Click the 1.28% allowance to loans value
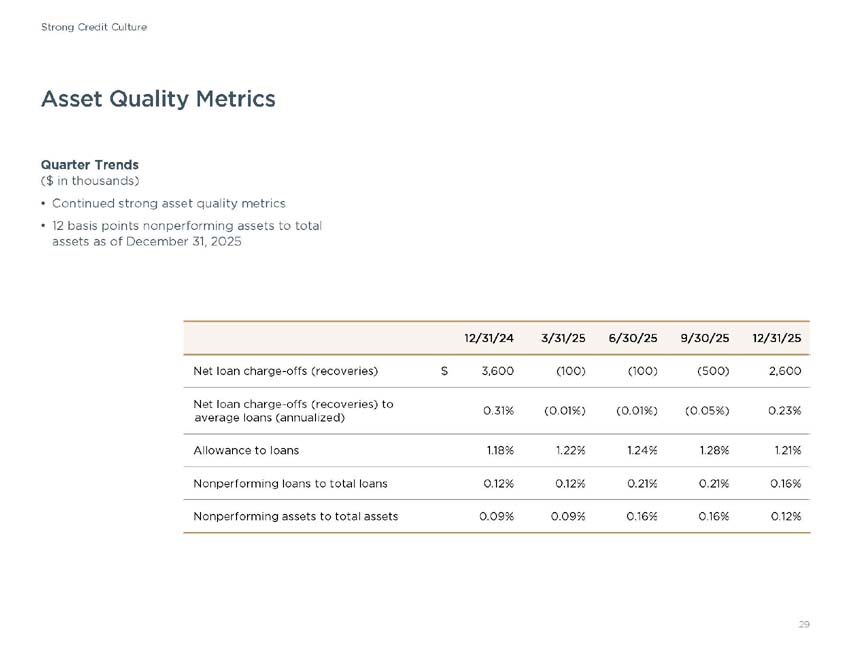The width and height of the screenshot is (850, 648). 713,451
